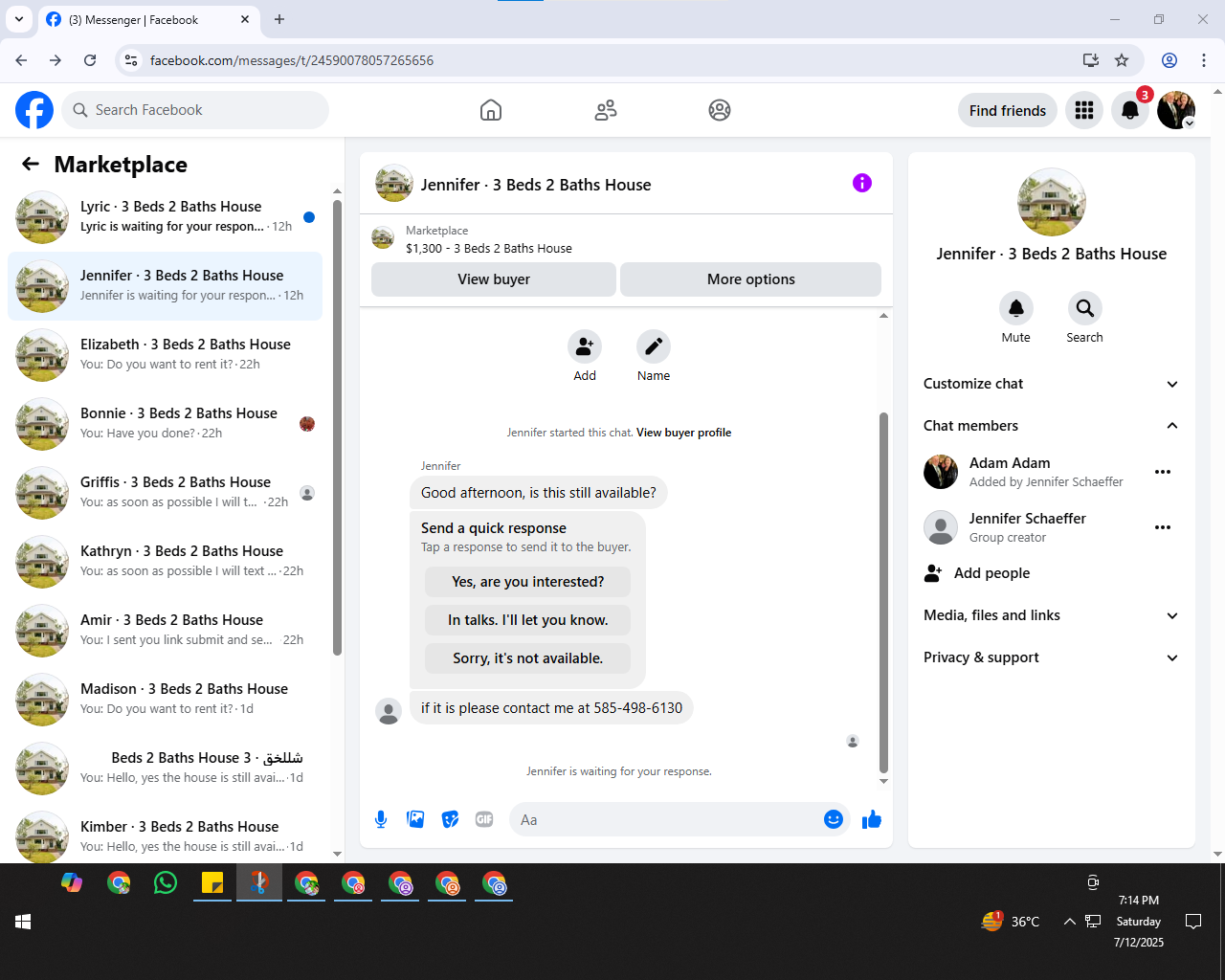
Task: Open Lyric conversation in Marketplace list
Action: pos(165,217)
